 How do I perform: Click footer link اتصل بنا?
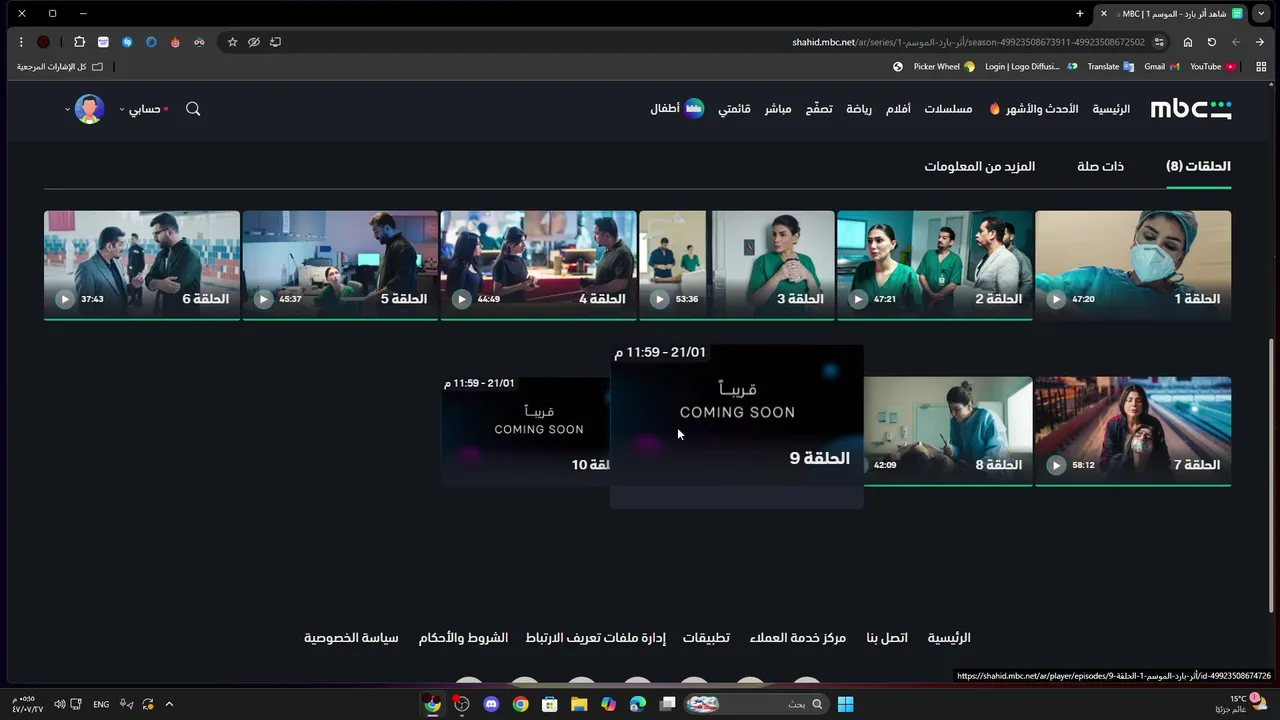[887, 638]
